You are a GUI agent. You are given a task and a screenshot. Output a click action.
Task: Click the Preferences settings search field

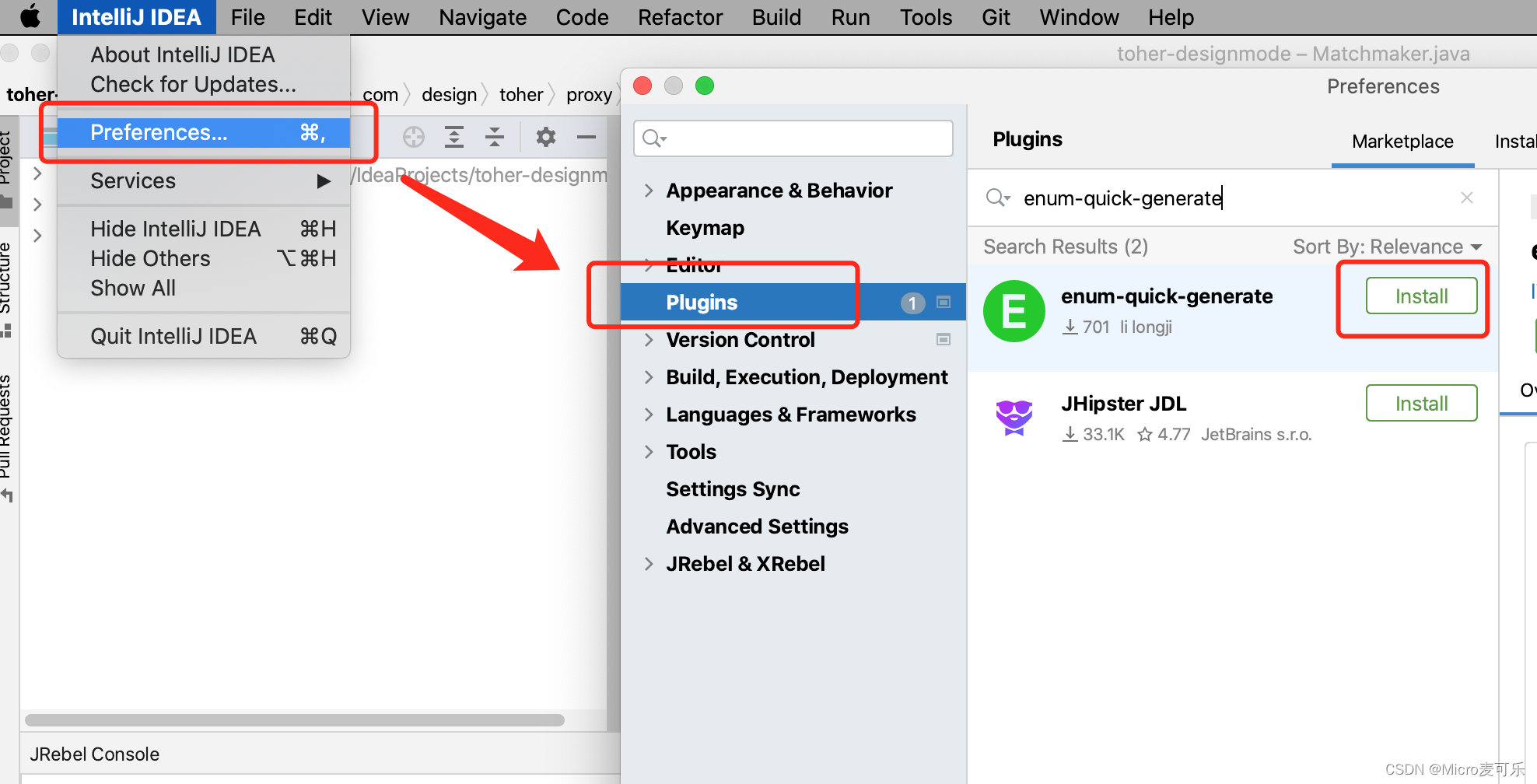point(793,138)
